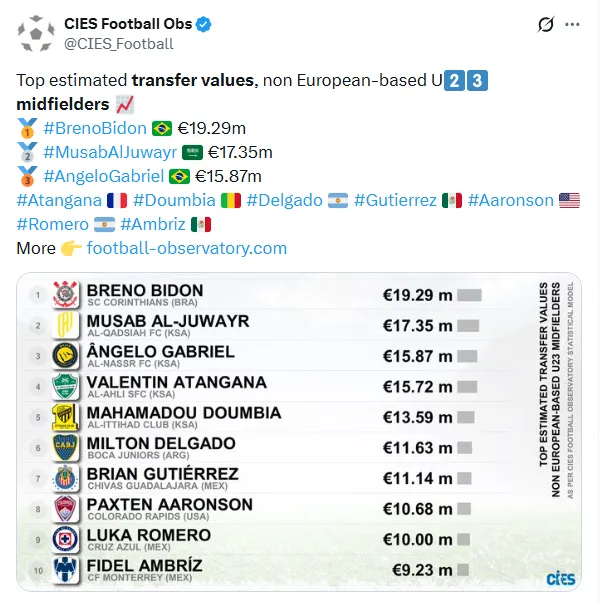Open the #Atangana hashtag

(x=59, y=200)
